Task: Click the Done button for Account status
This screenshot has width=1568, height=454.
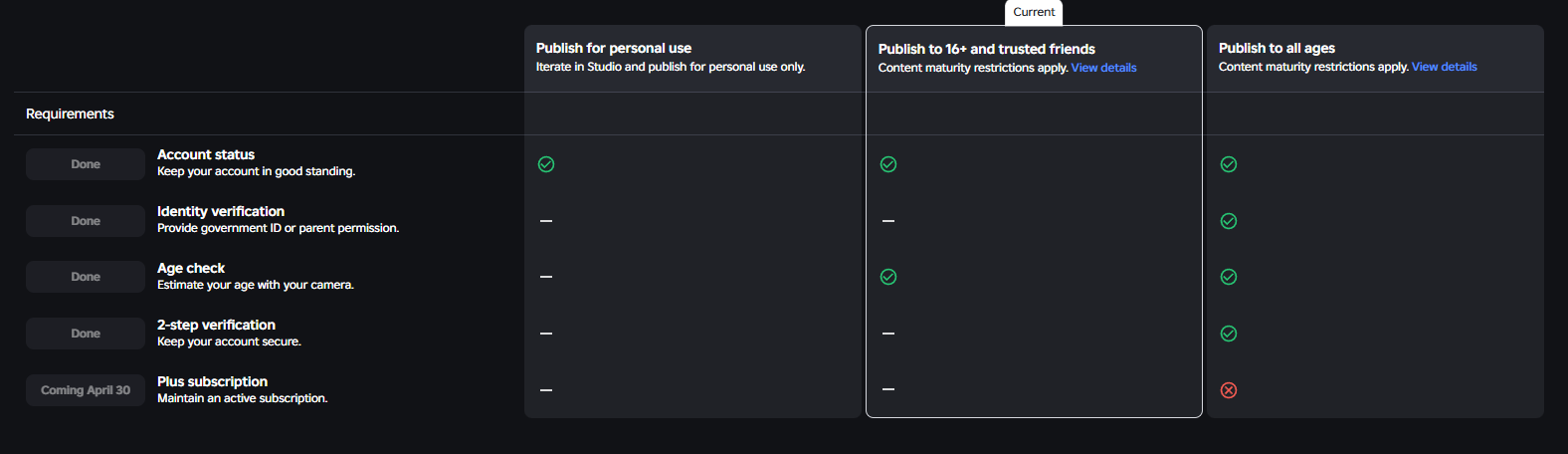Action: pos(86,164)
